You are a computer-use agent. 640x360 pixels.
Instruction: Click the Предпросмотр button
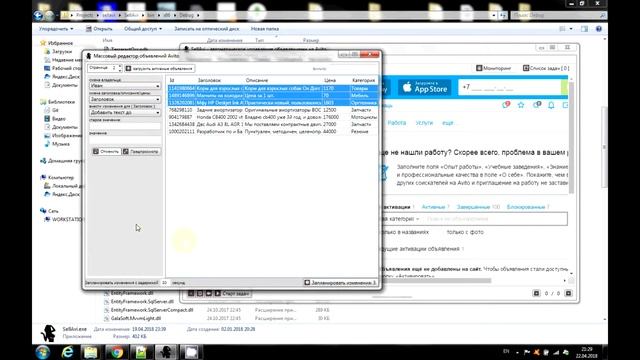coord(141,151)
